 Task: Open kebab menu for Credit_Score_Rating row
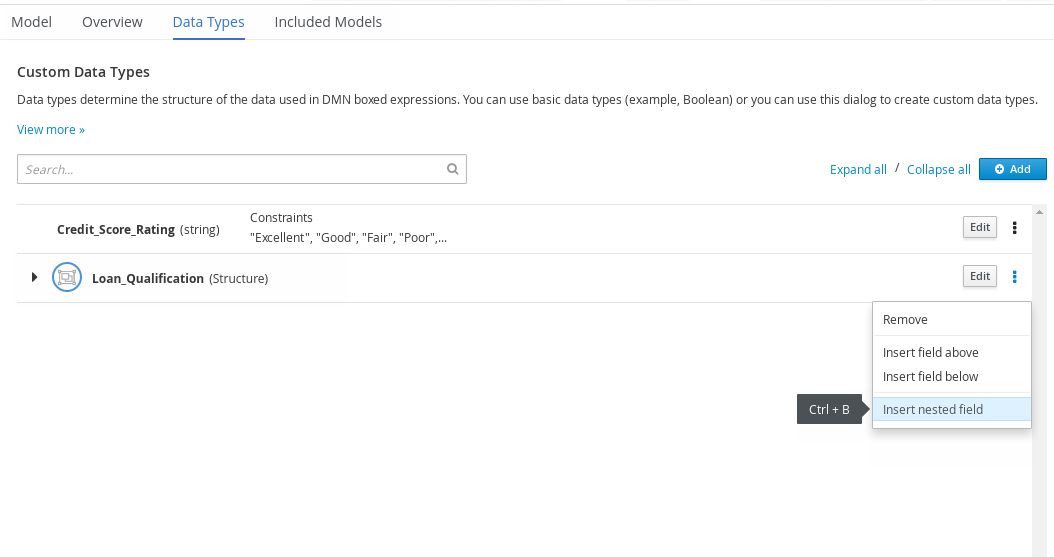pos(1015,228)
